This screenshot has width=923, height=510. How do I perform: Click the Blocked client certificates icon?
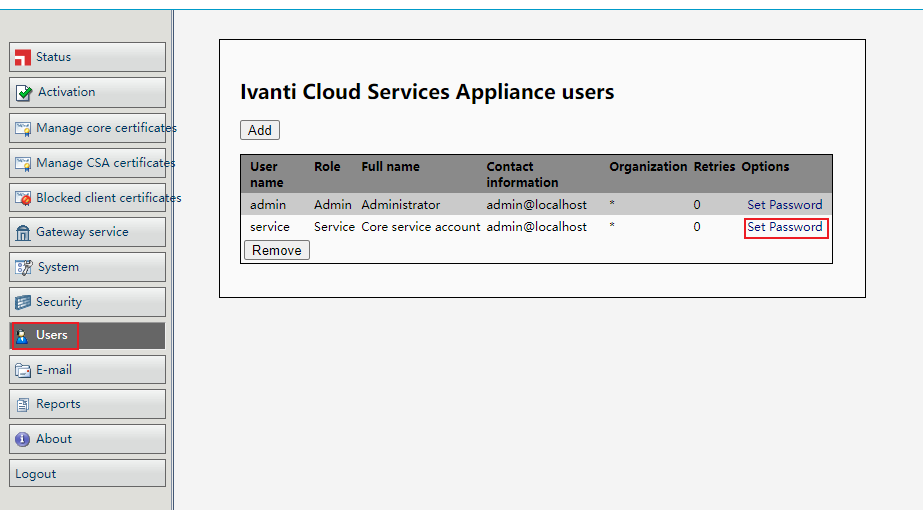coord(23,198)
